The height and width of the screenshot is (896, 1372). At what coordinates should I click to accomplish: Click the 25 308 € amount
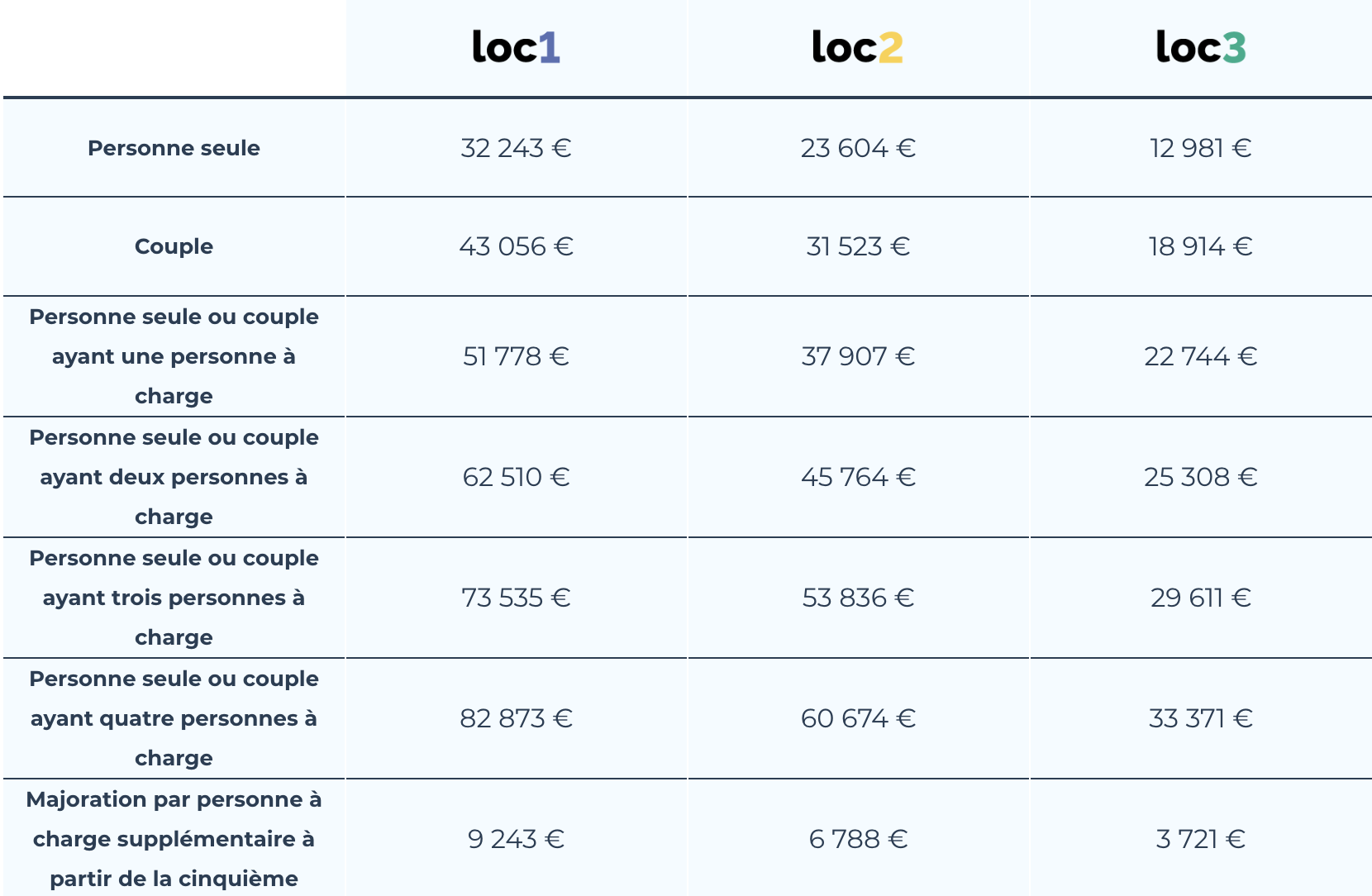pos(1200,477)
